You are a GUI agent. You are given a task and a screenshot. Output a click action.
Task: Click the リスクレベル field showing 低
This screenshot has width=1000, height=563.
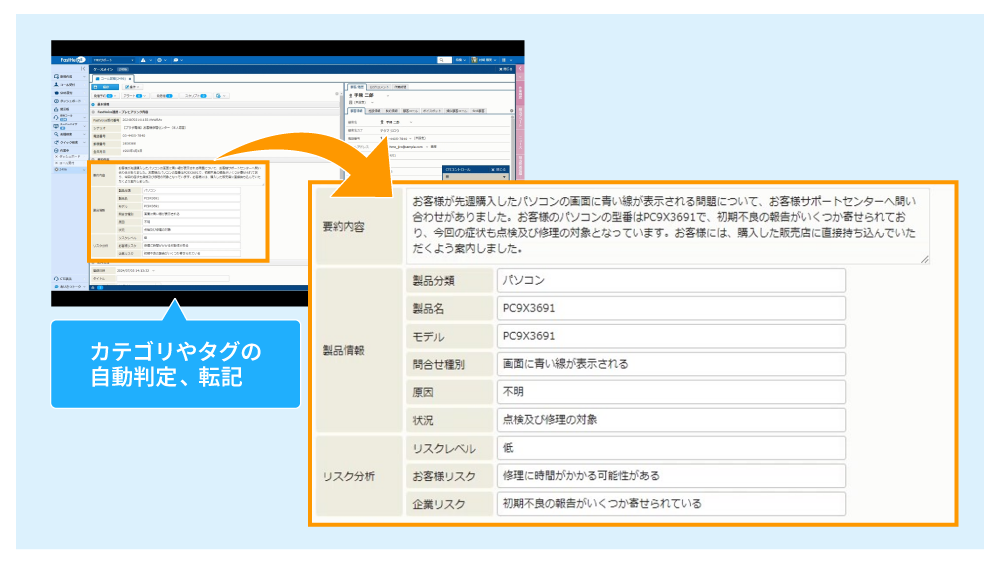point(671,448)
